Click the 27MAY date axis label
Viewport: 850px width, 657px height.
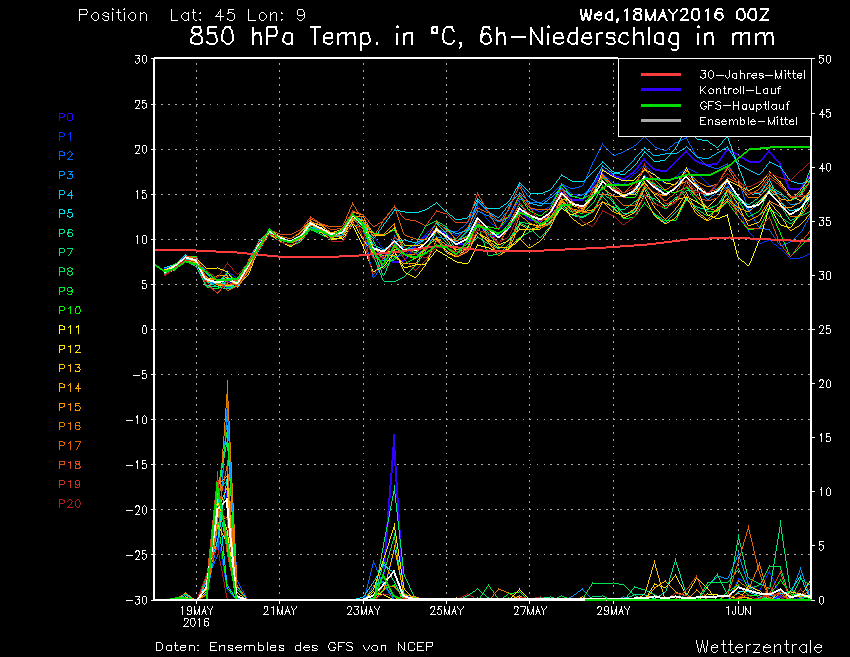[x=530, y=611]
